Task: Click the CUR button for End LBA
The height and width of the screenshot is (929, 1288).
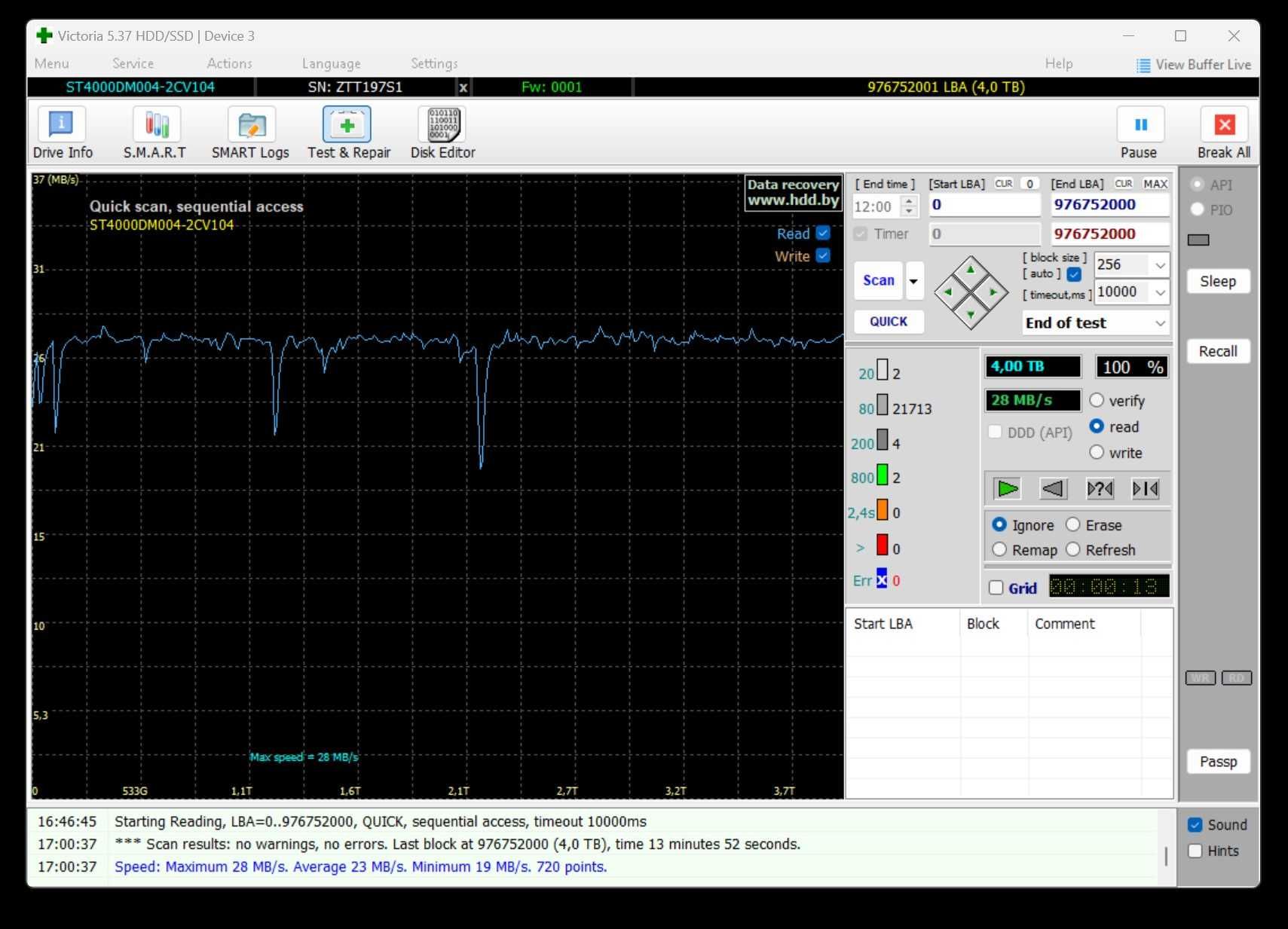Action: [x=1123, y=184]
